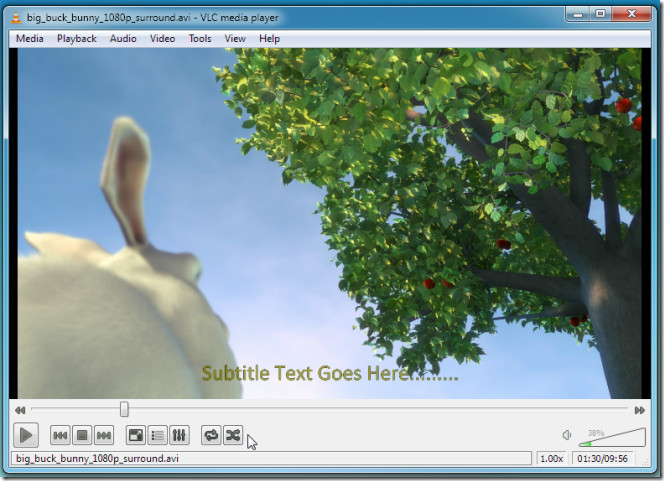
Task: Toggle fullscreen video mode
Action: coord(136,435)
